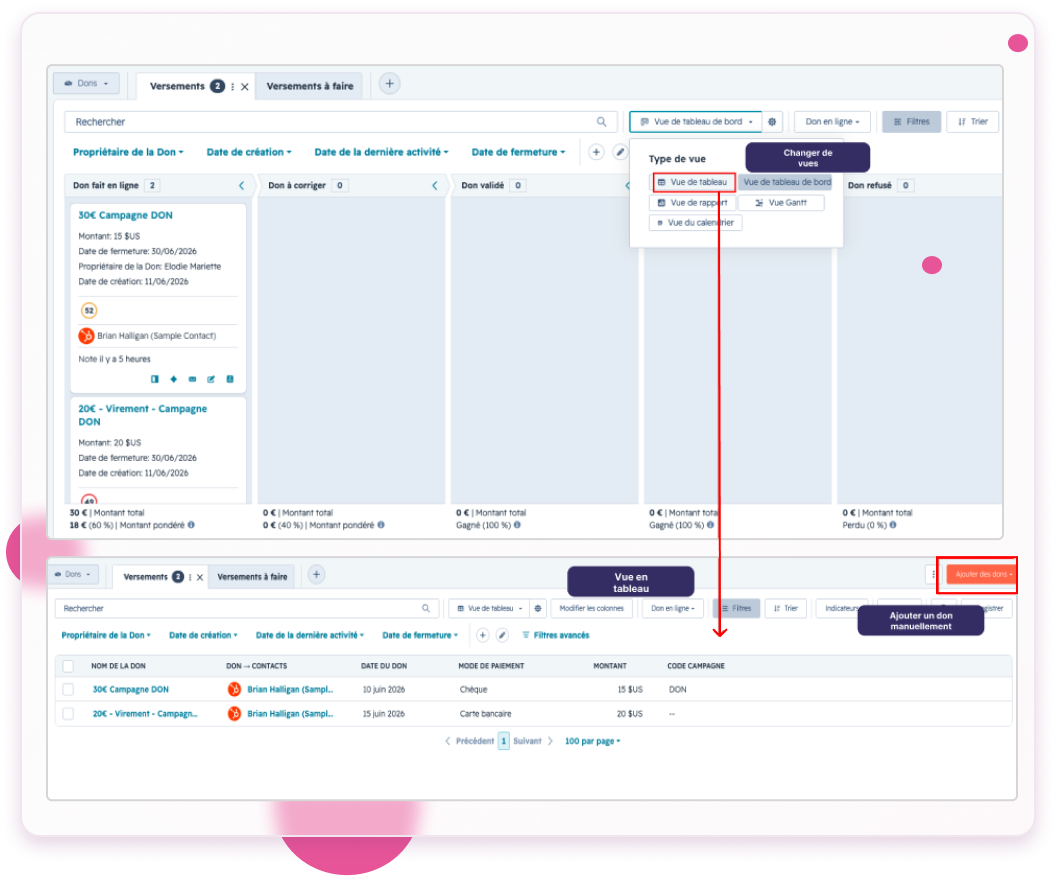Collapse the Don fait en ligne column

point(241,185)
